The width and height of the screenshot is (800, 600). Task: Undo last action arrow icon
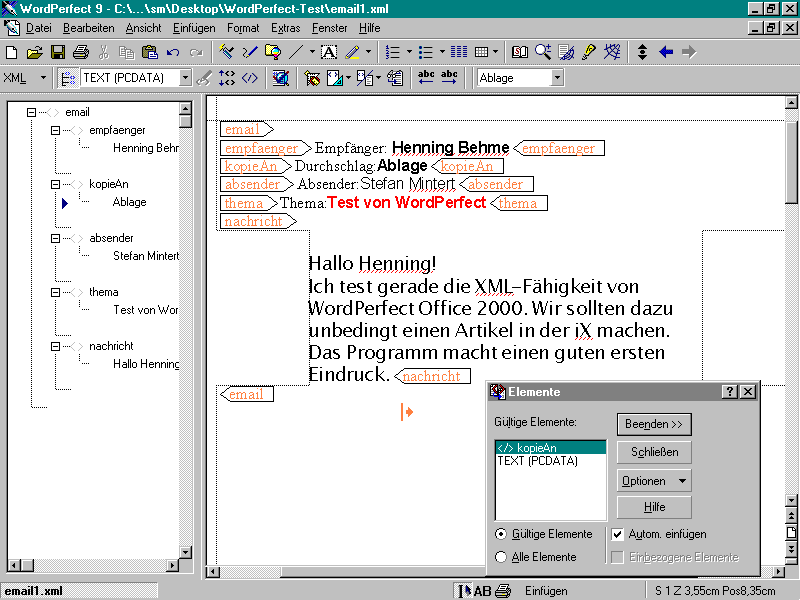tap(173, 52)
